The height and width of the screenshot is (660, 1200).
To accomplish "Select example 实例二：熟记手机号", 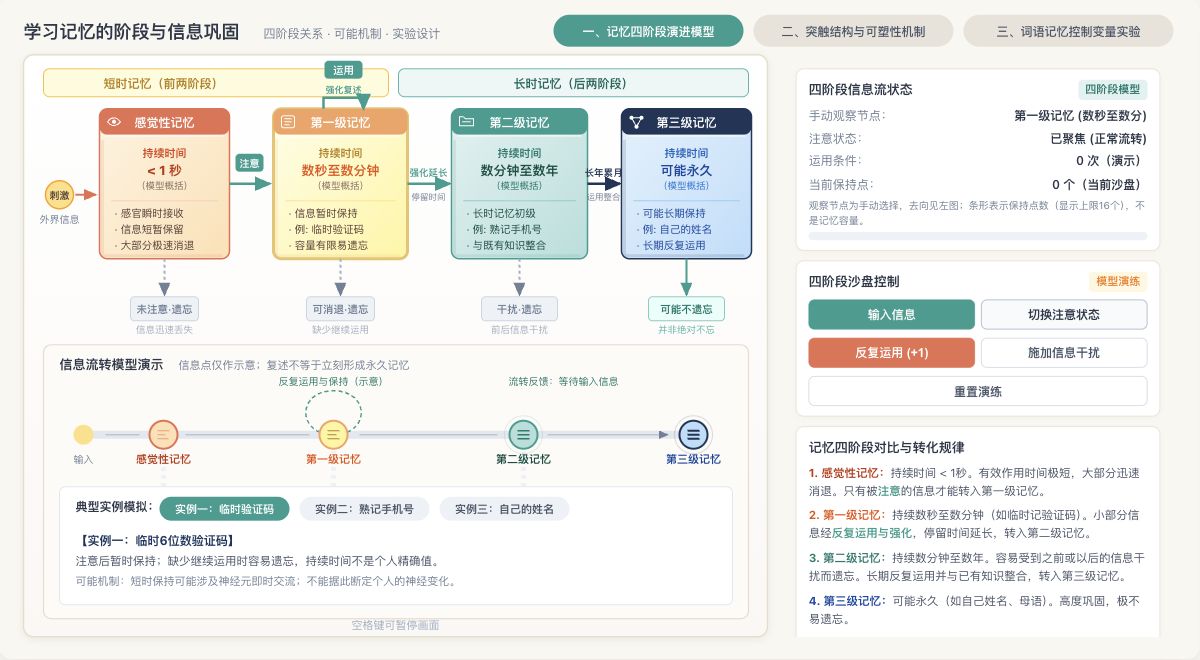I will click(x=364, y=509).
